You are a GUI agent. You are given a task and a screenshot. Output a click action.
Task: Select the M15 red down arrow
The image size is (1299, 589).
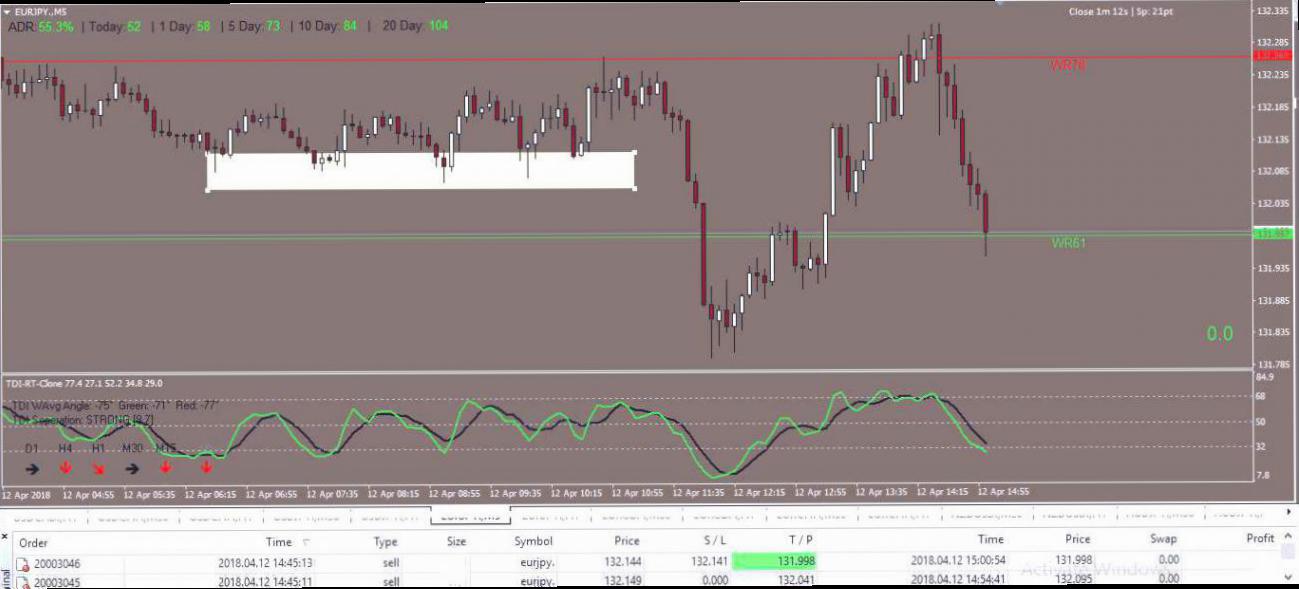165,467
